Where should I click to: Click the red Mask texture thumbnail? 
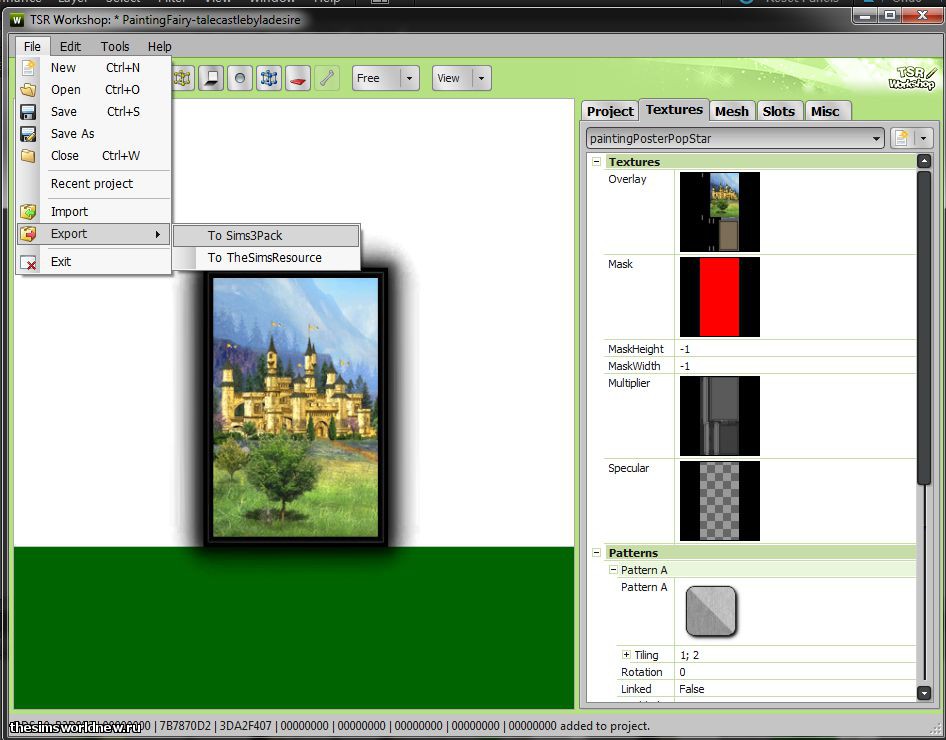[x=720, y=297]
